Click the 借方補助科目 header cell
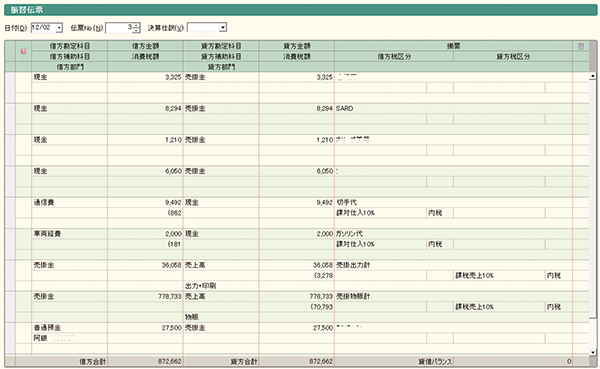 70,57
